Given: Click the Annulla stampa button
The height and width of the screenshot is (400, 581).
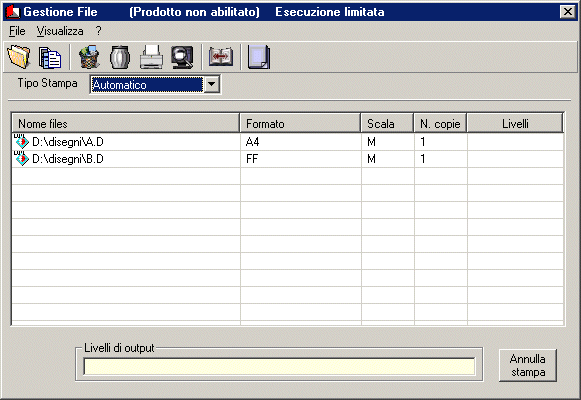Looking at the screenshot, I should click(528, 365).
